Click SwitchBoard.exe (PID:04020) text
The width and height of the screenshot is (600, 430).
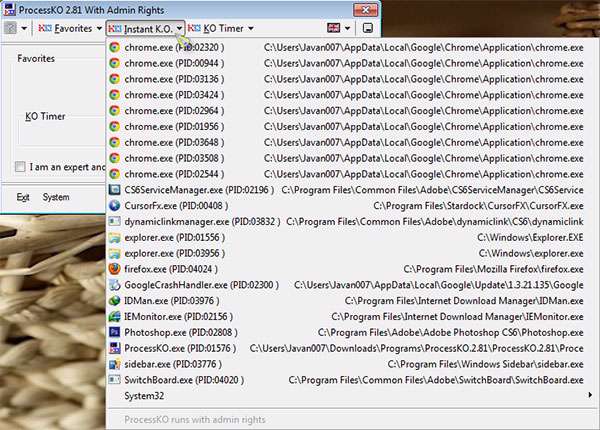tap(184, 380)
